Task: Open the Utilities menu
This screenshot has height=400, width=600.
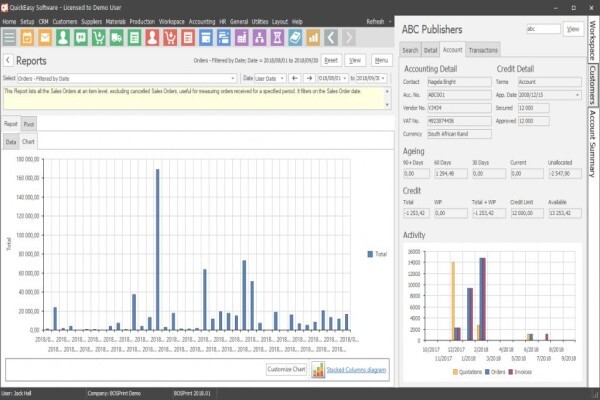Action: pos(260,22)
